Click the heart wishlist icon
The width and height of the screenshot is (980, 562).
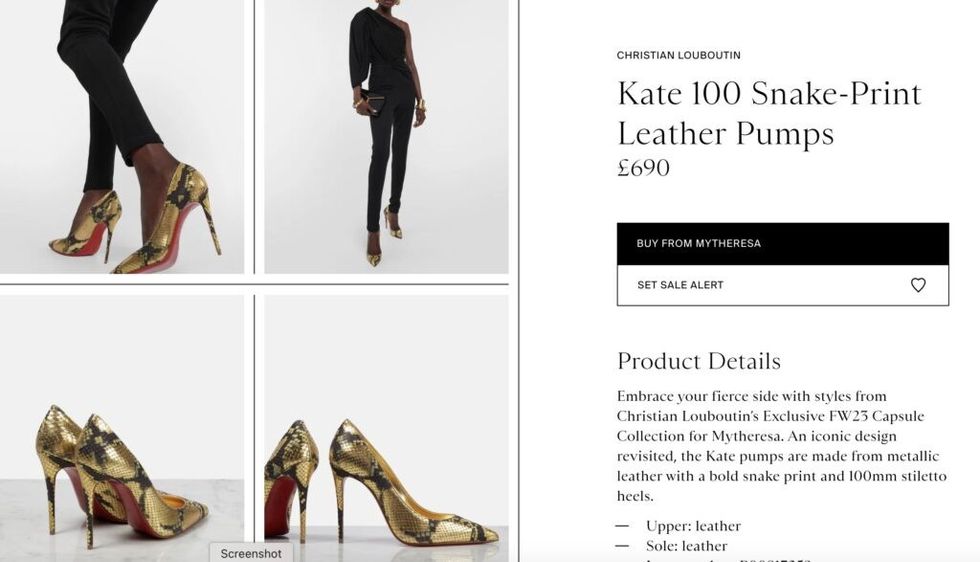918,285
